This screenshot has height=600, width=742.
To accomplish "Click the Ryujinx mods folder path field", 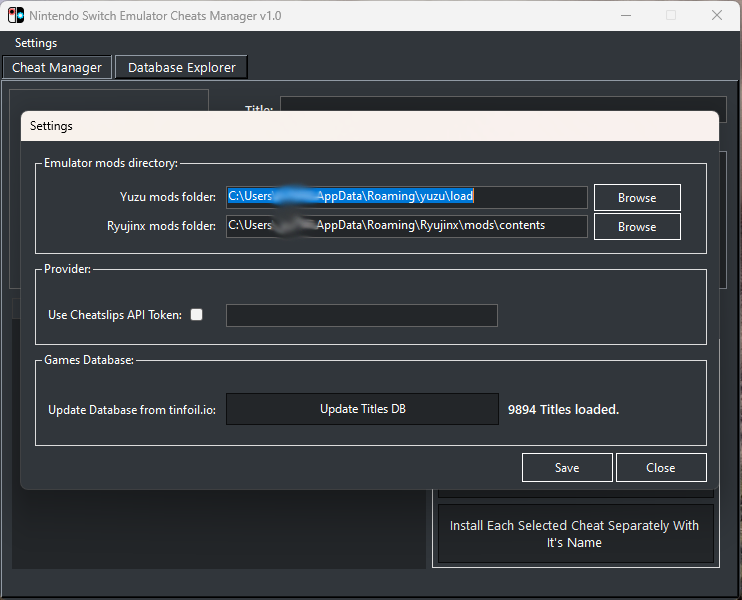I will [x=406, y=226].
